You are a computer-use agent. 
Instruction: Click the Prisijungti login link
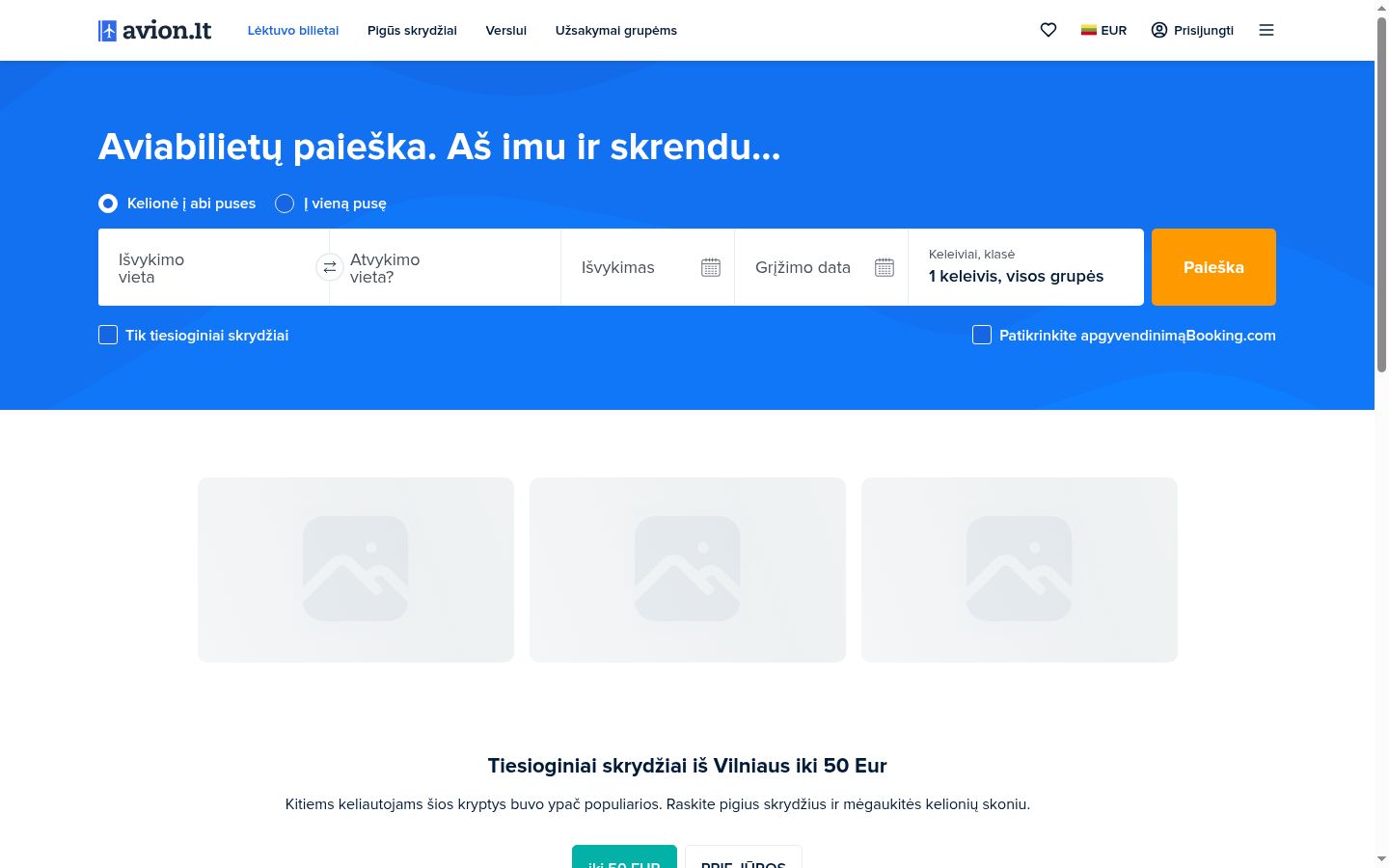click(x=1192, y=30)
